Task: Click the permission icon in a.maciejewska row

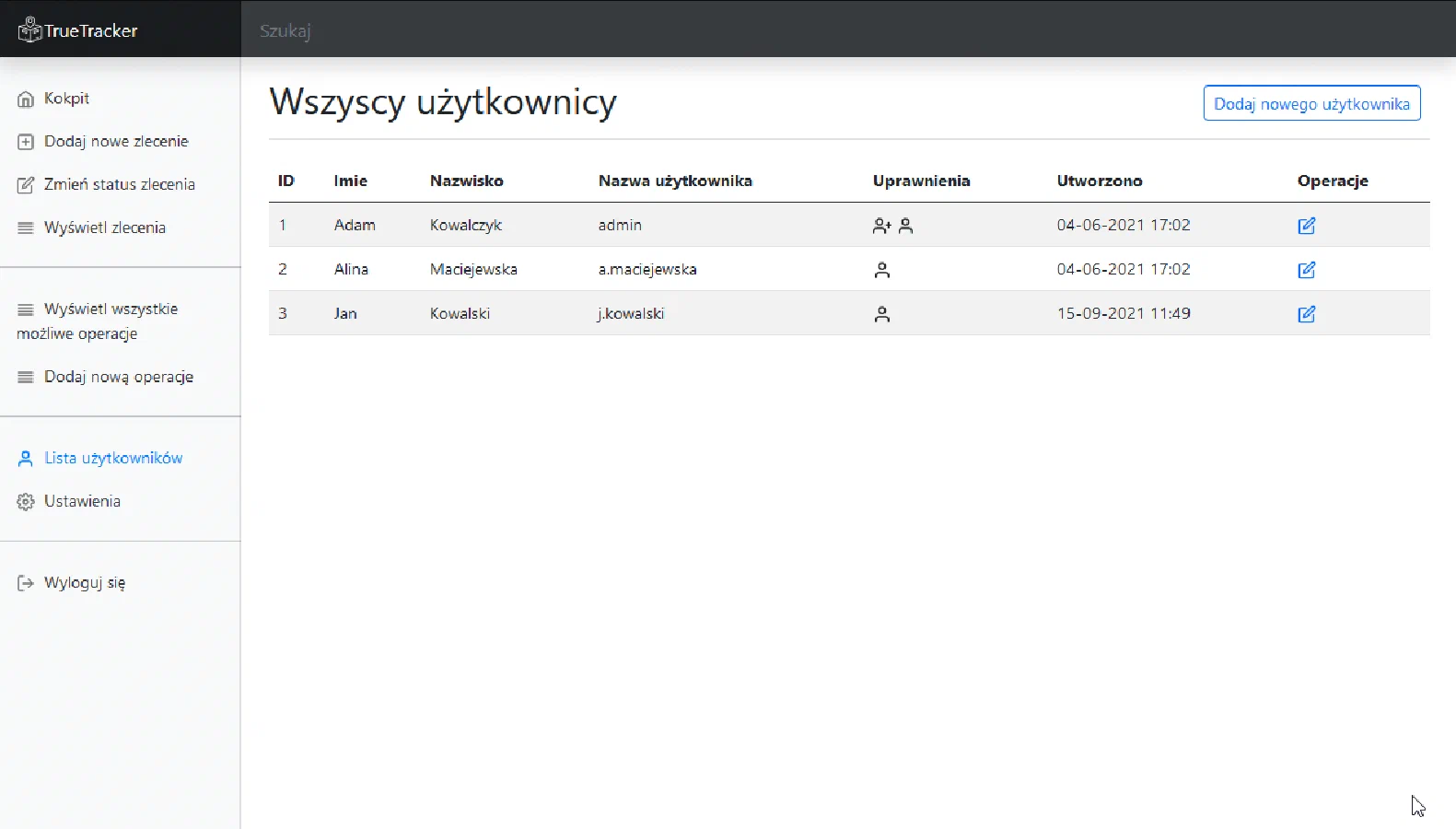Action: click(x=881, y=270)
